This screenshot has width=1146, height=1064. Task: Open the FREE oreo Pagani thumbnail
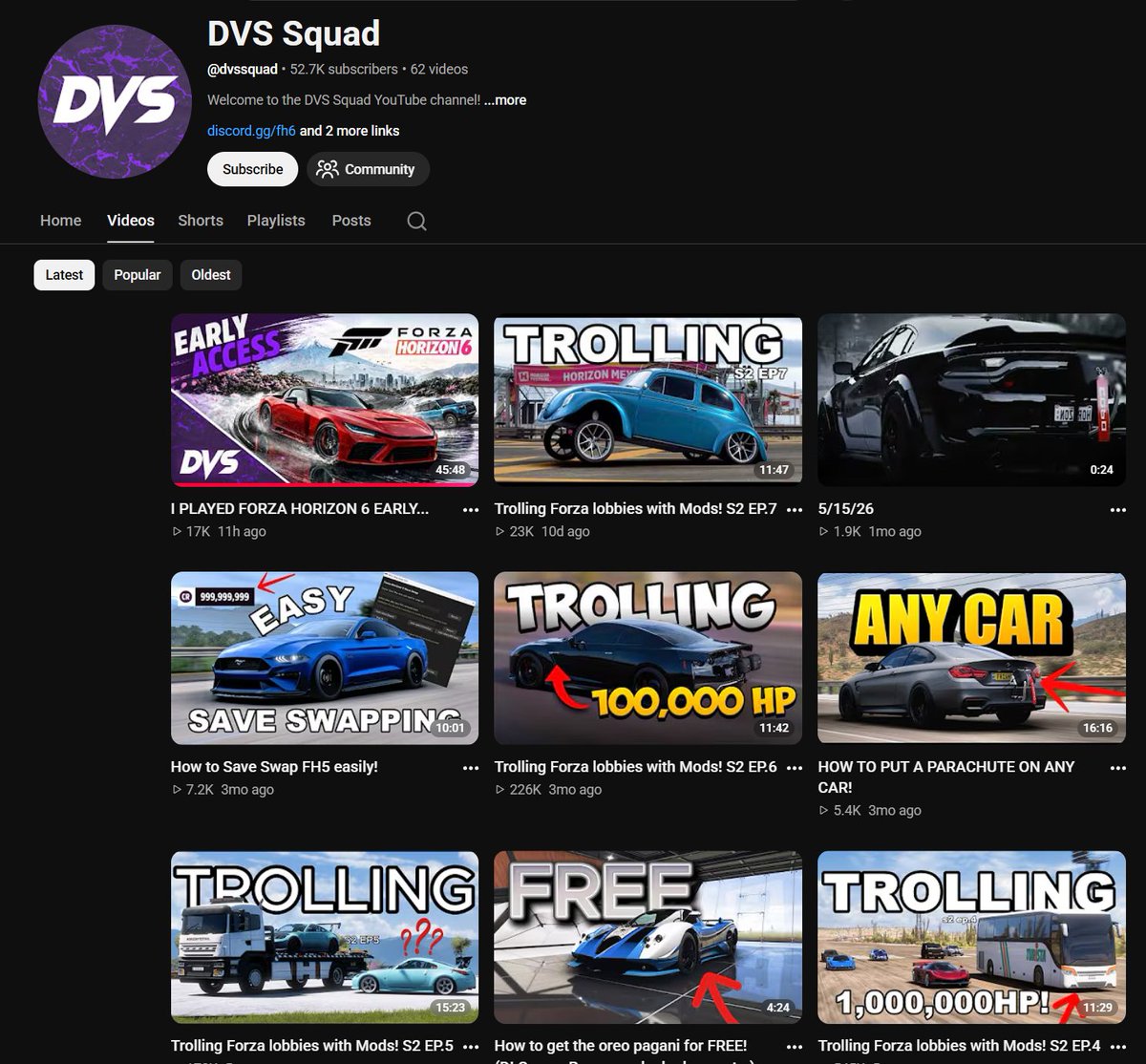point(648,937)
